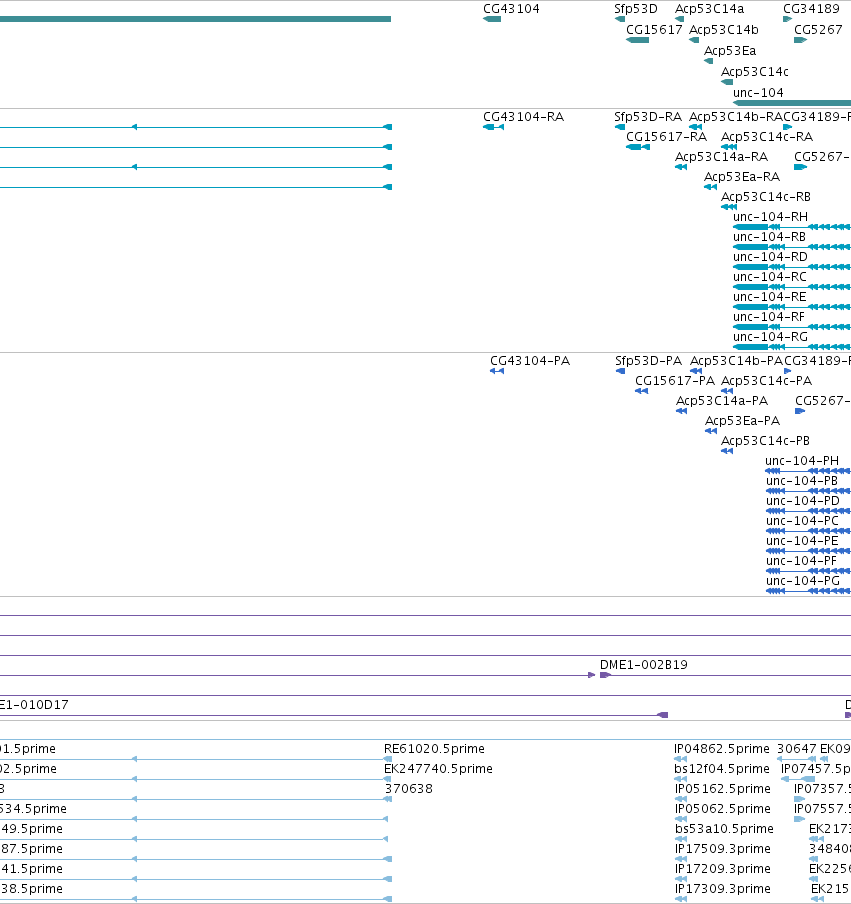
Task: Click the EK247740.5prime EST label
Action: click(x=438, y=769)
